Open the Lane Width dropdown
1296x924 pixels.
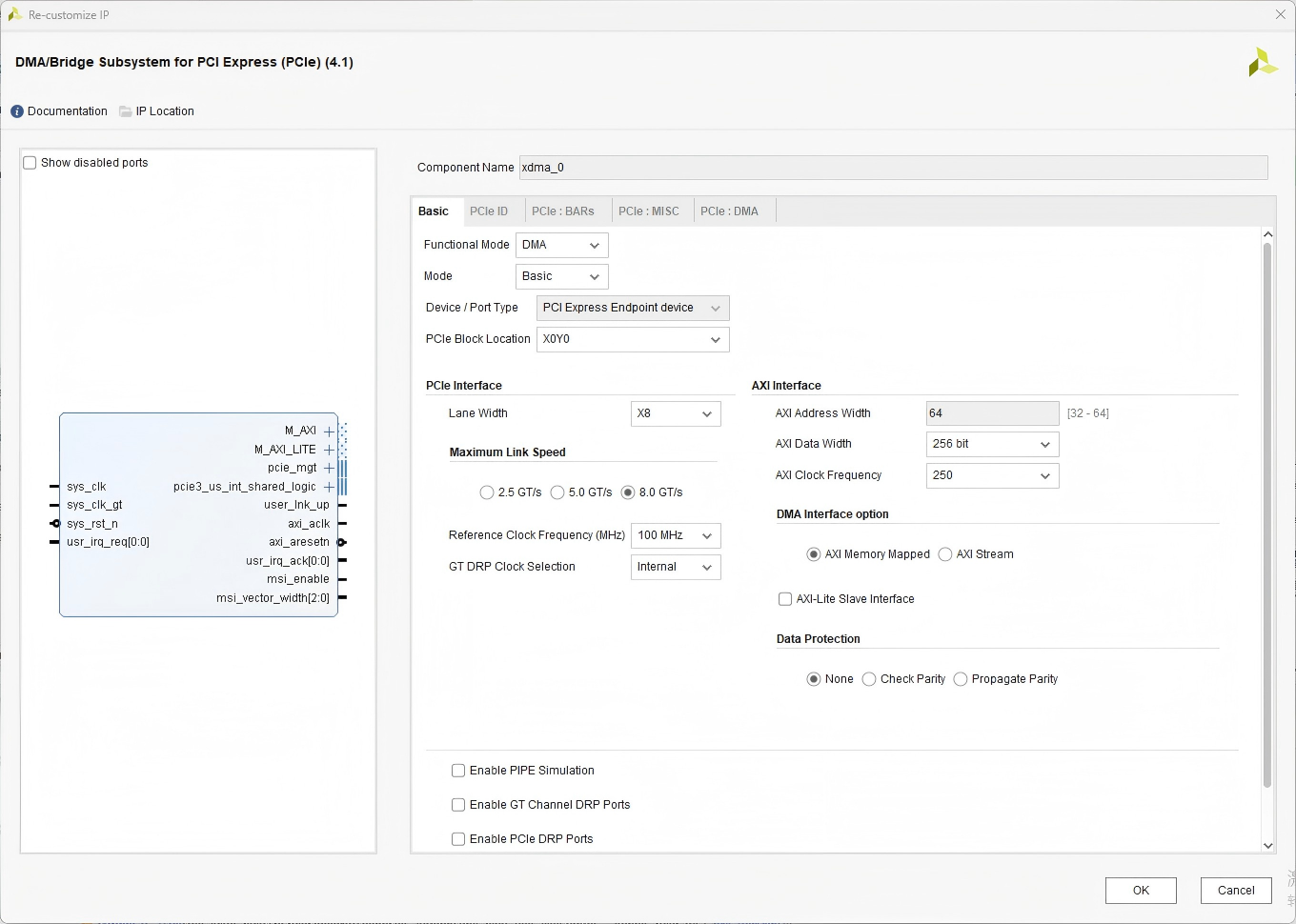click(x=676, y=413)
